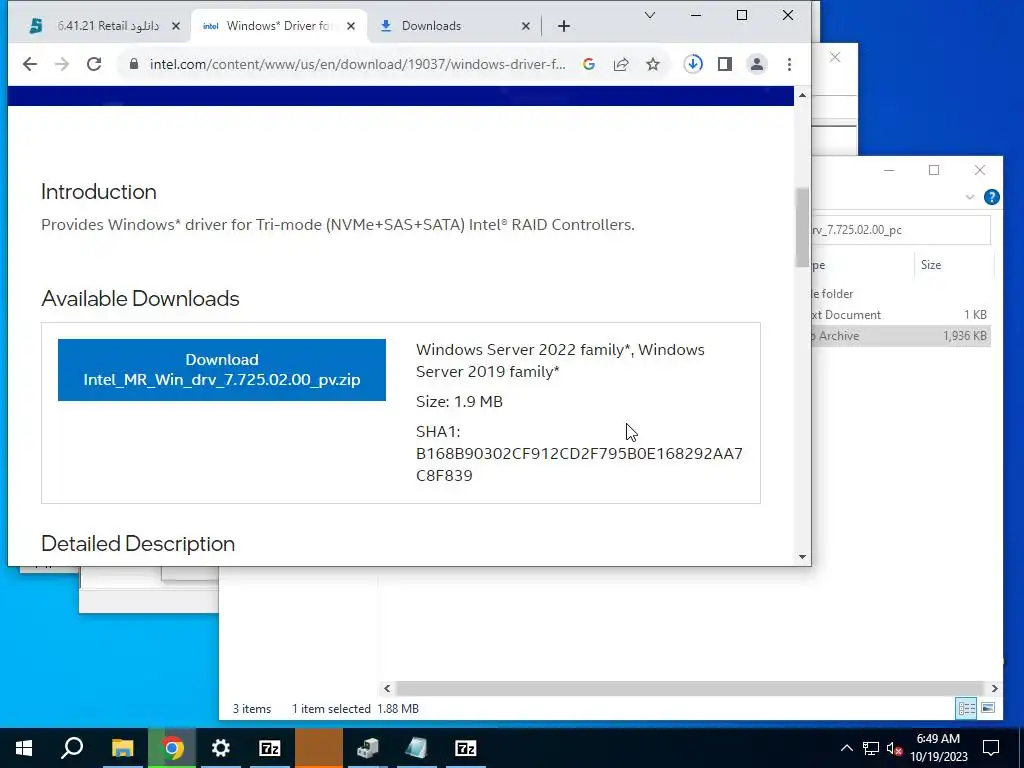Switch Explorer to Details view icon

pos(966,709)
